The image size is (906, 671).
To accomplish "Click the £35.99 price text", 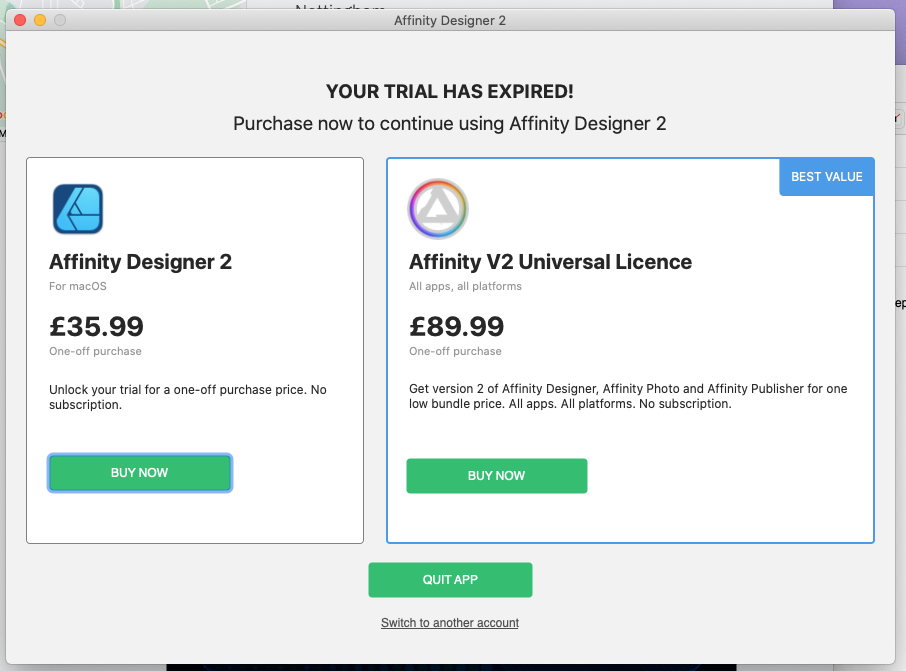I will click(96, 327).
